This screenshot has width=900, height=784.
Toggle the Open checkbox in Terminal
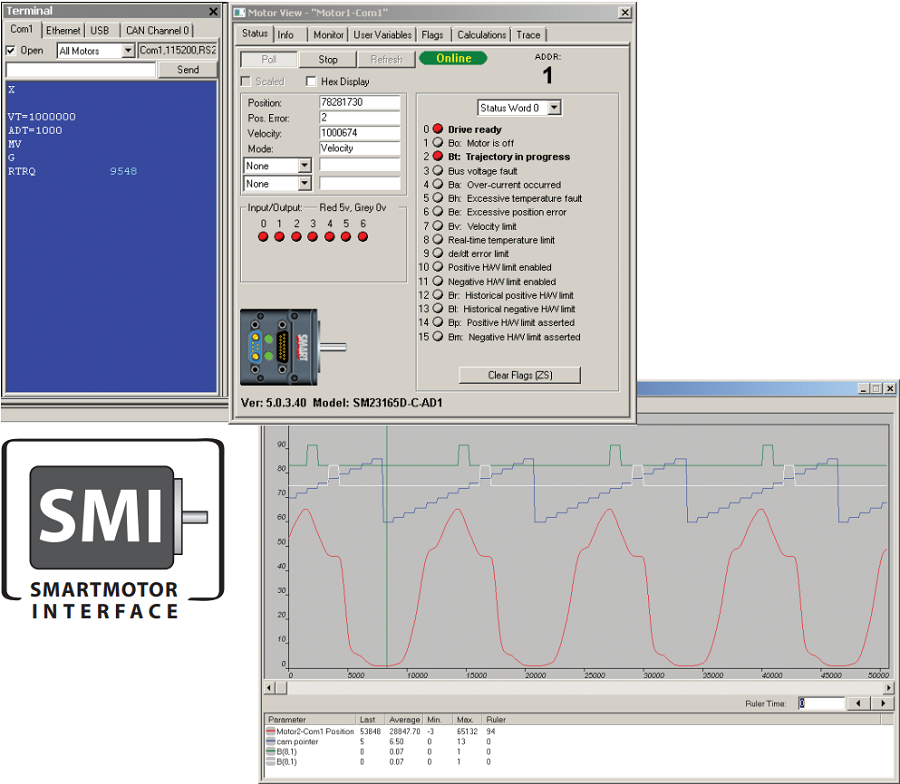tap(10, 51)
